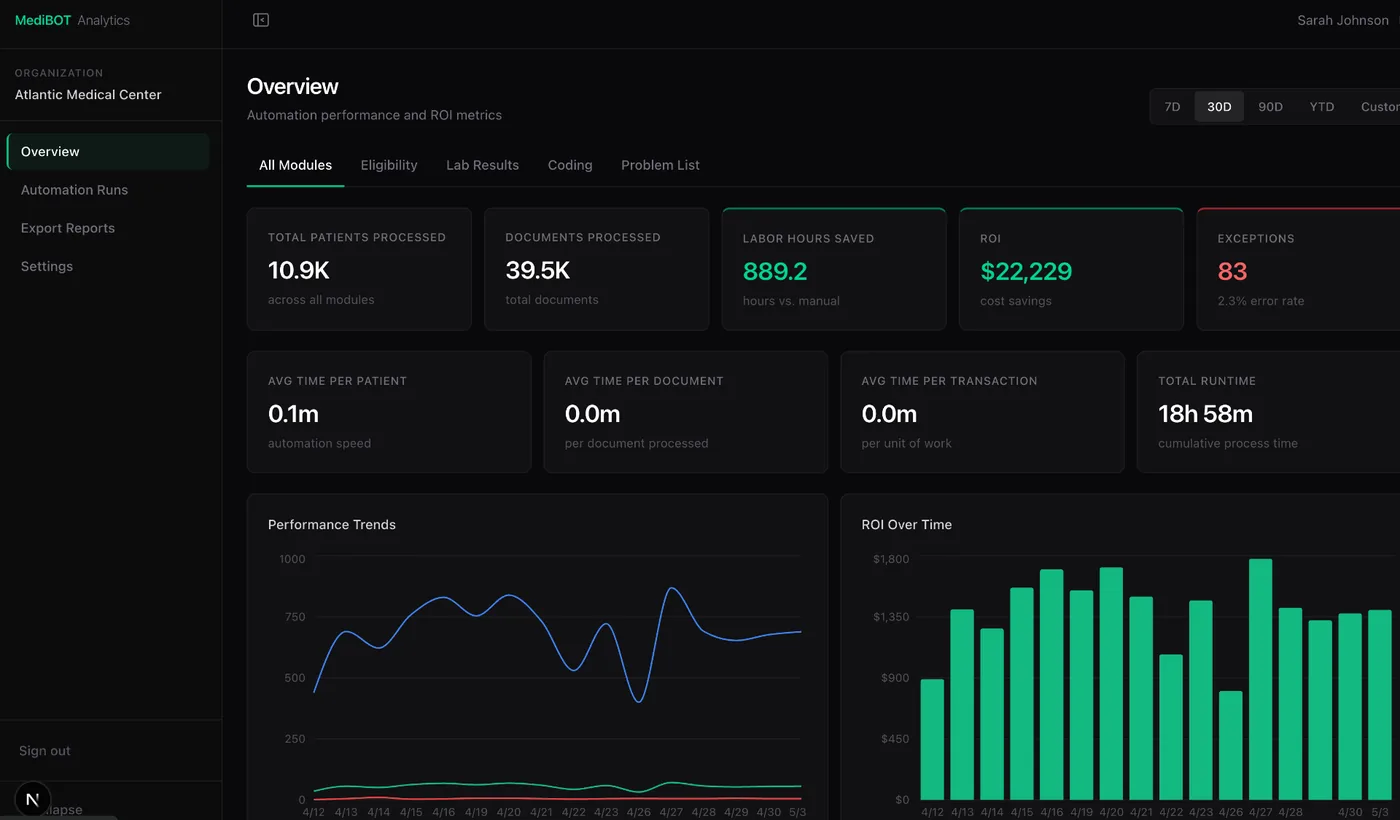Click the 1000 axis label in Performance Trends
The image size is (1400, 820).
292,559
